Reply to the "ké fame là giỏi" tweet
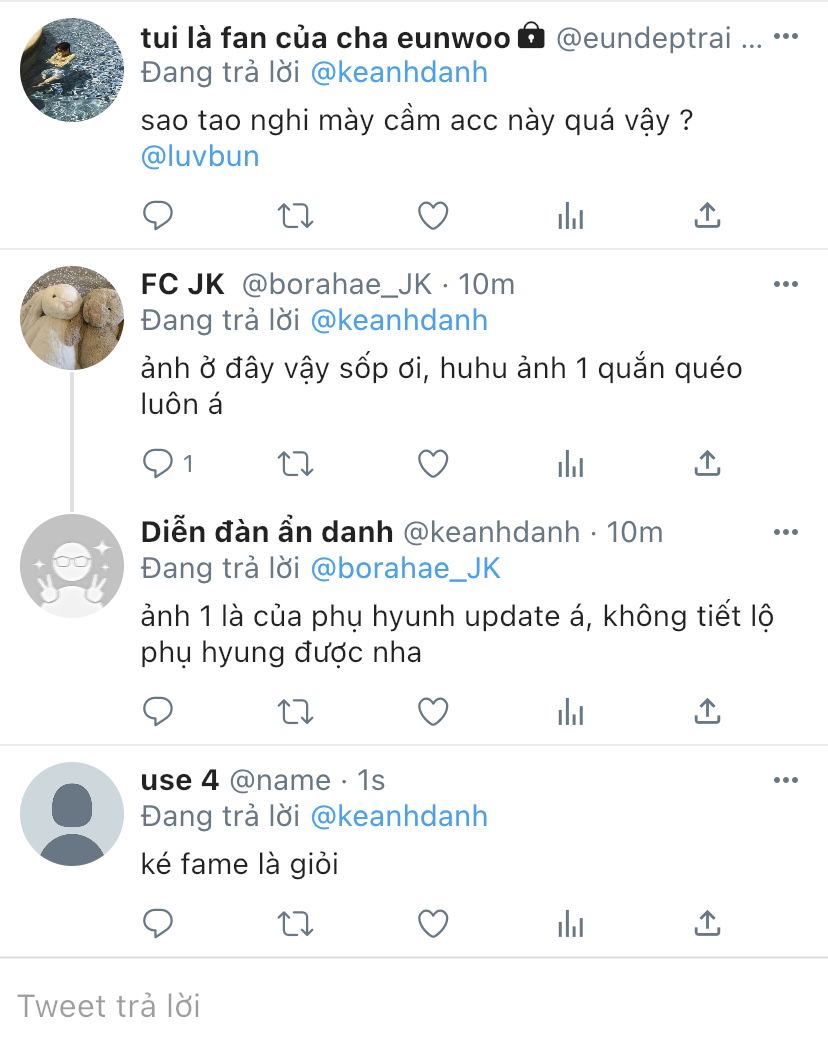This screenshot has width=828, height=1052. [x=158, y=924]
